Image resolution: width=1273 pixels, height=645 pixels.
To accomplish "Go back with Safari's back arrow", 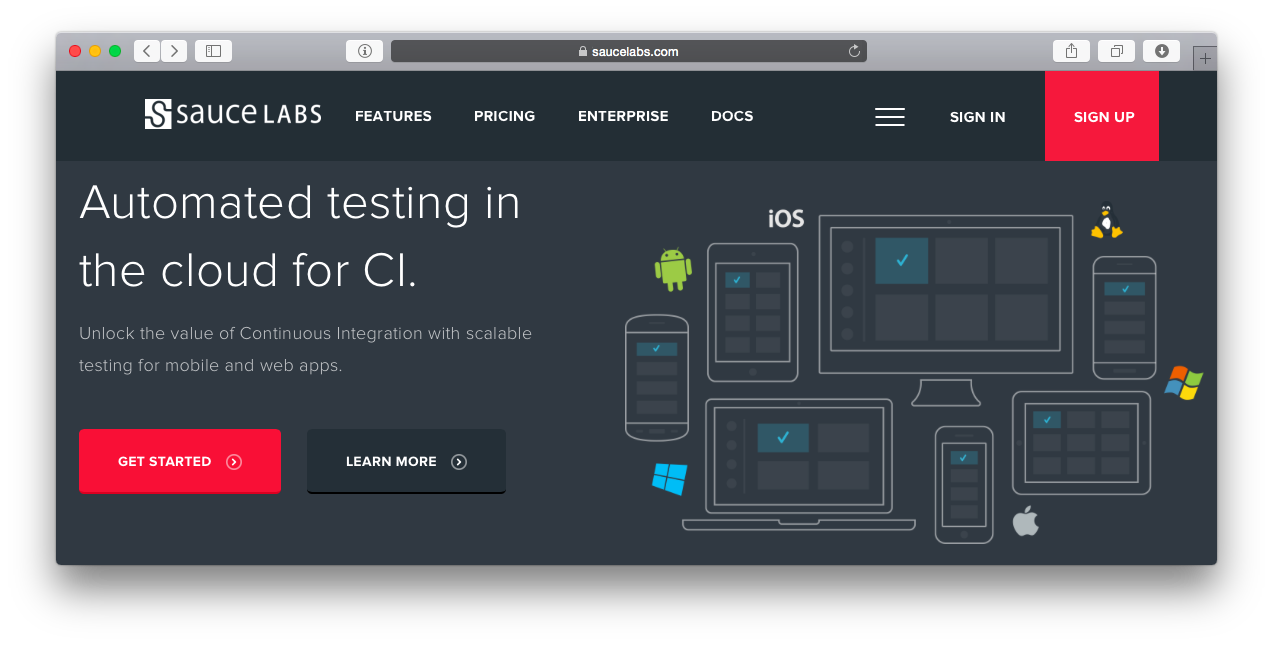I will [x=147, y=51].
